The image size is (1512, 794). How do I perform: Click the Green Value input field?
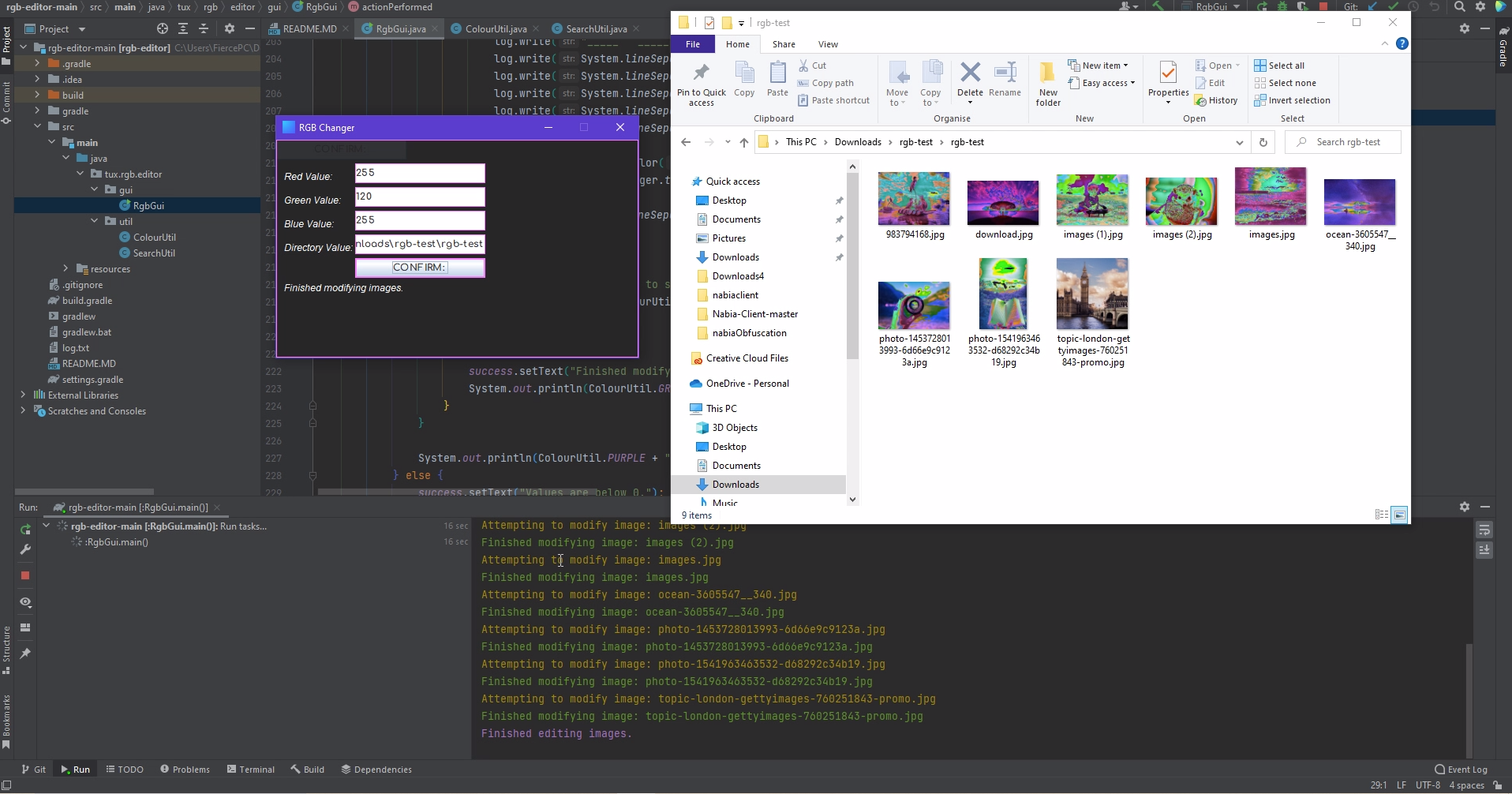coord(420,197)
